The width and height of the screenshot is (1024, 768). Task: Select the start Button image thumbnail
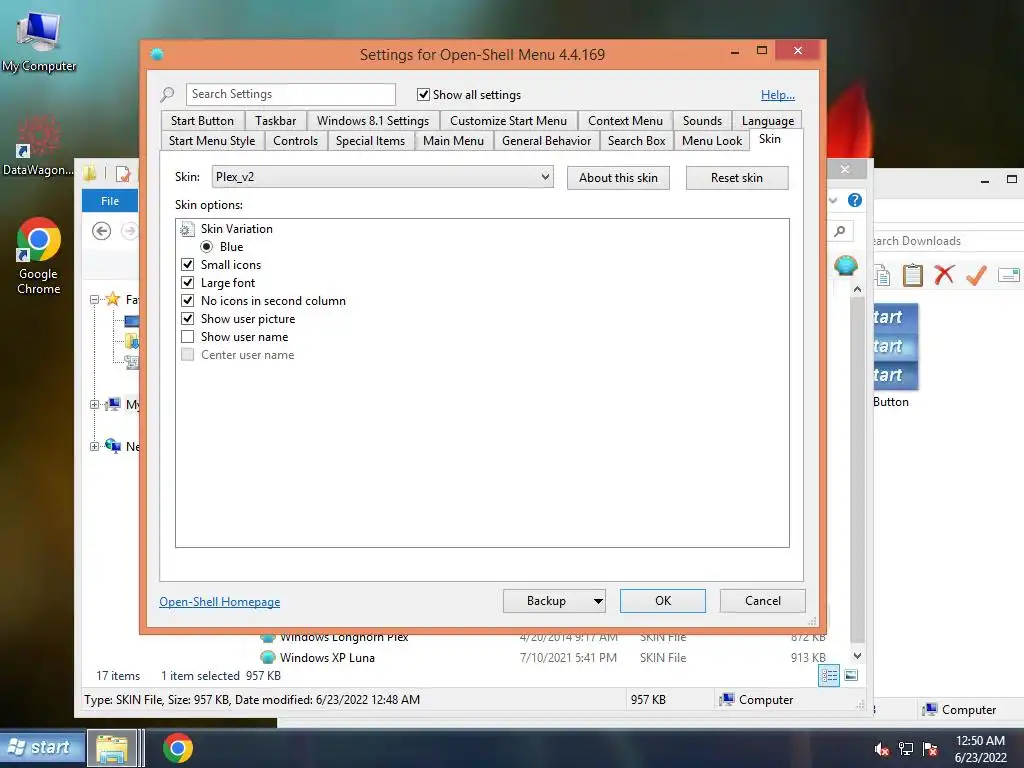pos(895,347)
